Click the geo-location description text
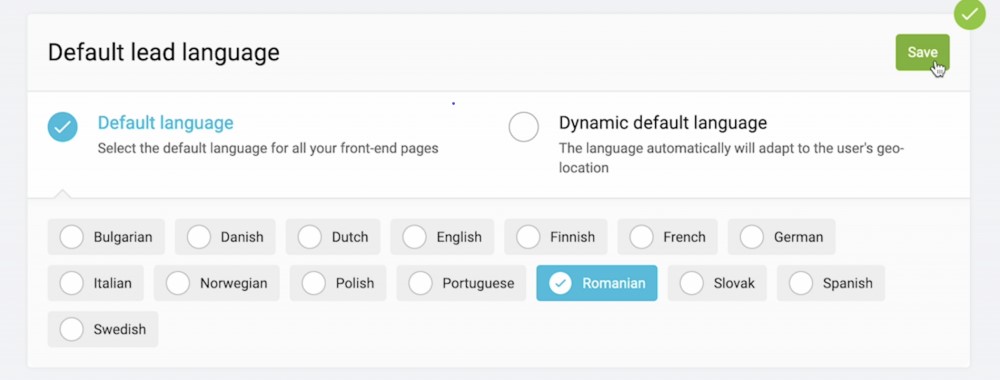1000x380 pixels. 731,158
